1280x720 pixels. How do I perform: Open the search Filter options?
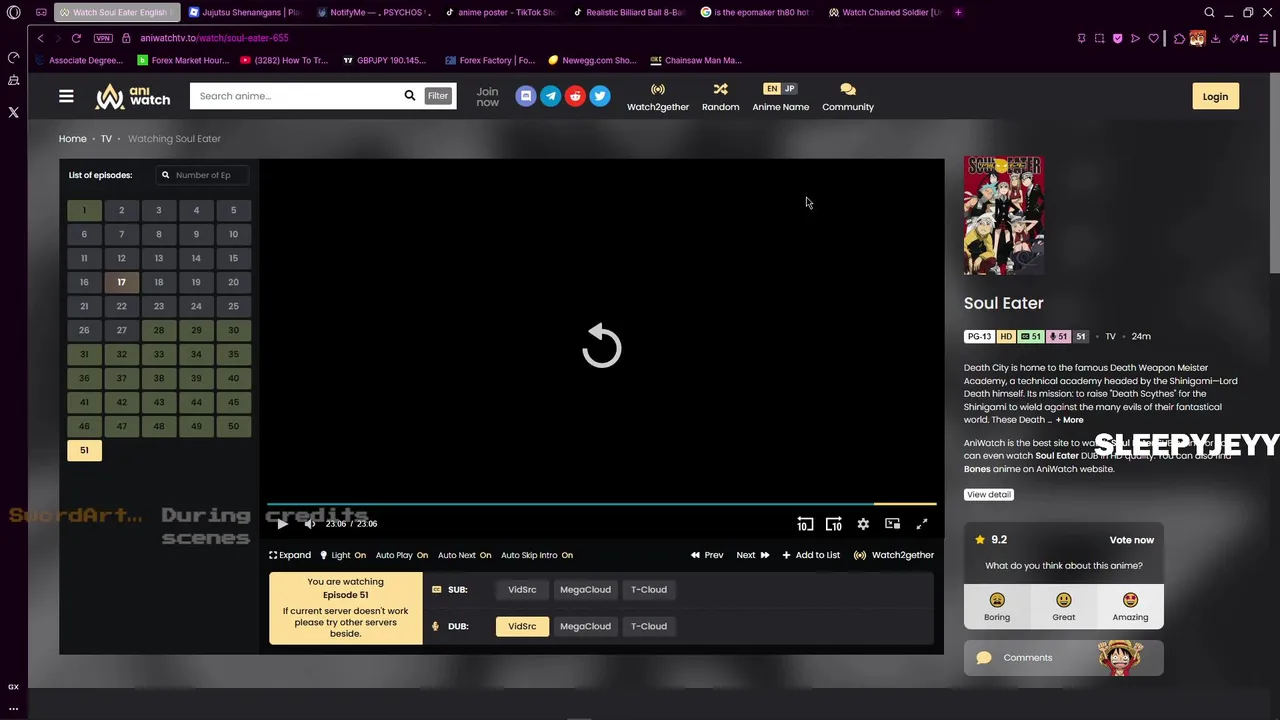[438, 96]
